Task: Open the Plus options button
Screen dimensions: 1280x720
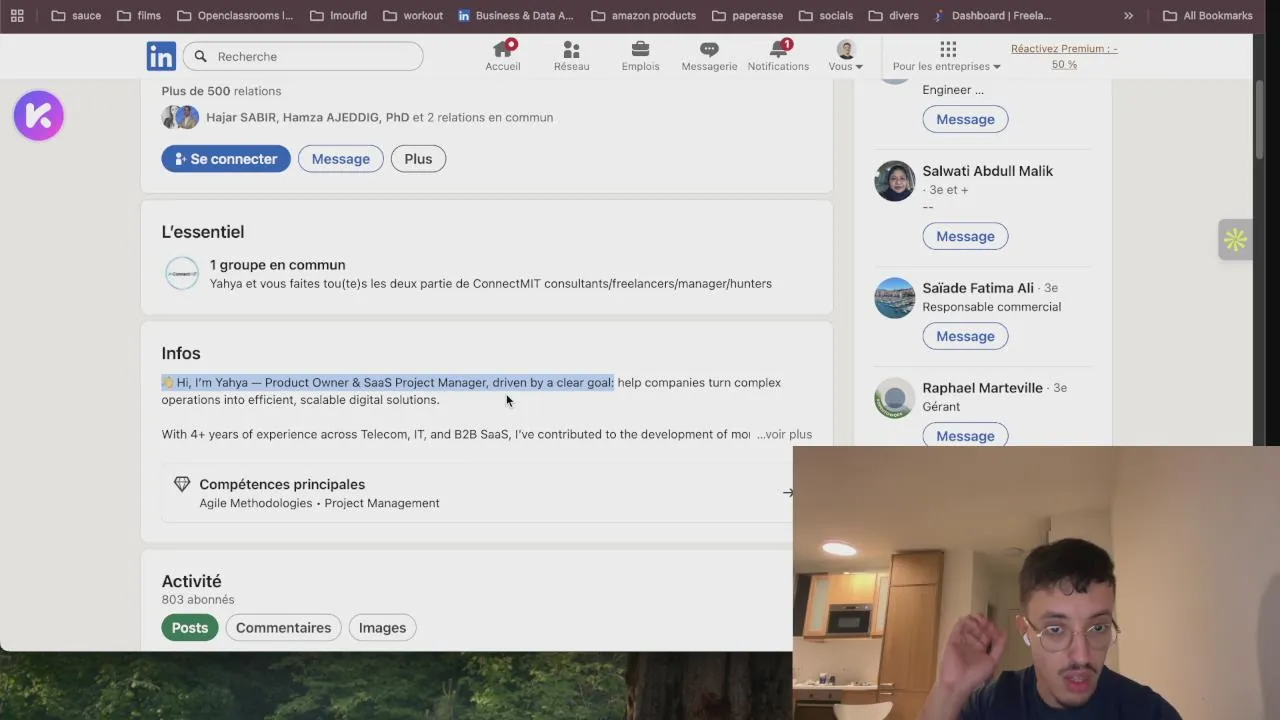Action: coord(418,159)
